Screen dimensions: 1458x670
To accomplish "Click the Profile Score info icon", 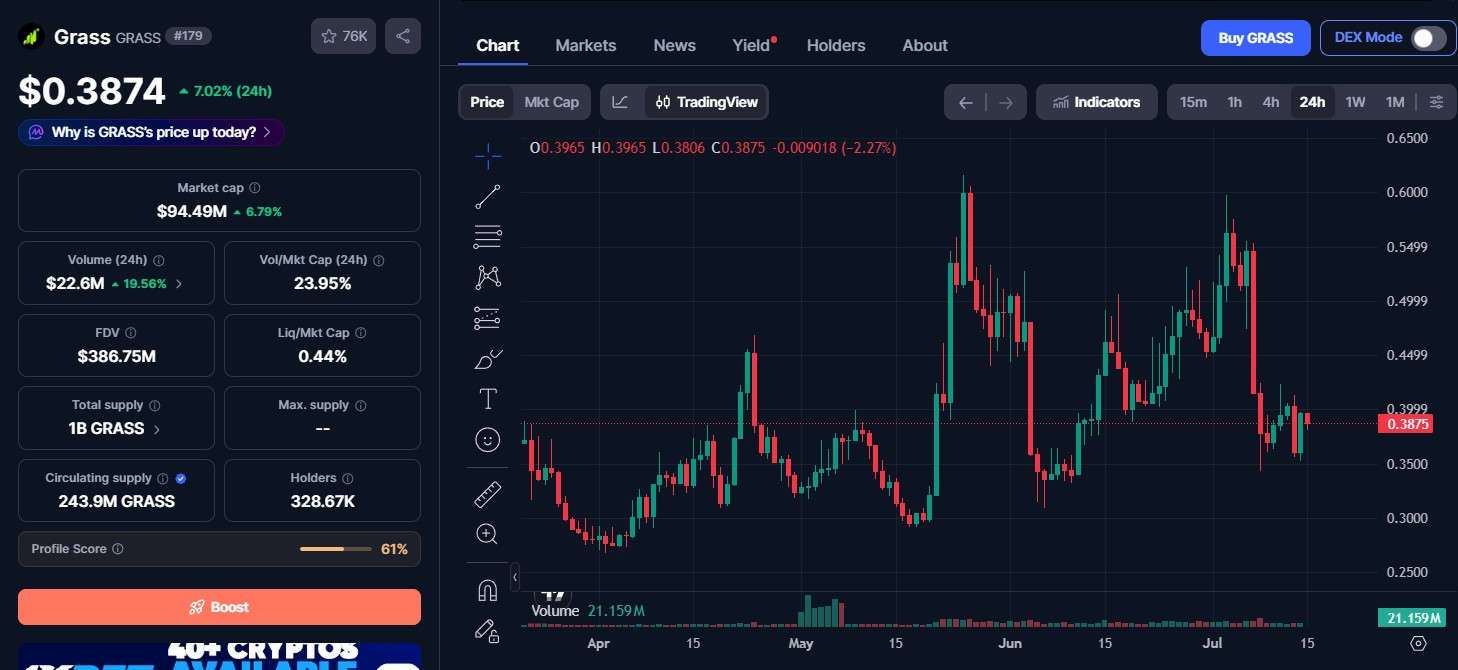I will coord(118,549).
